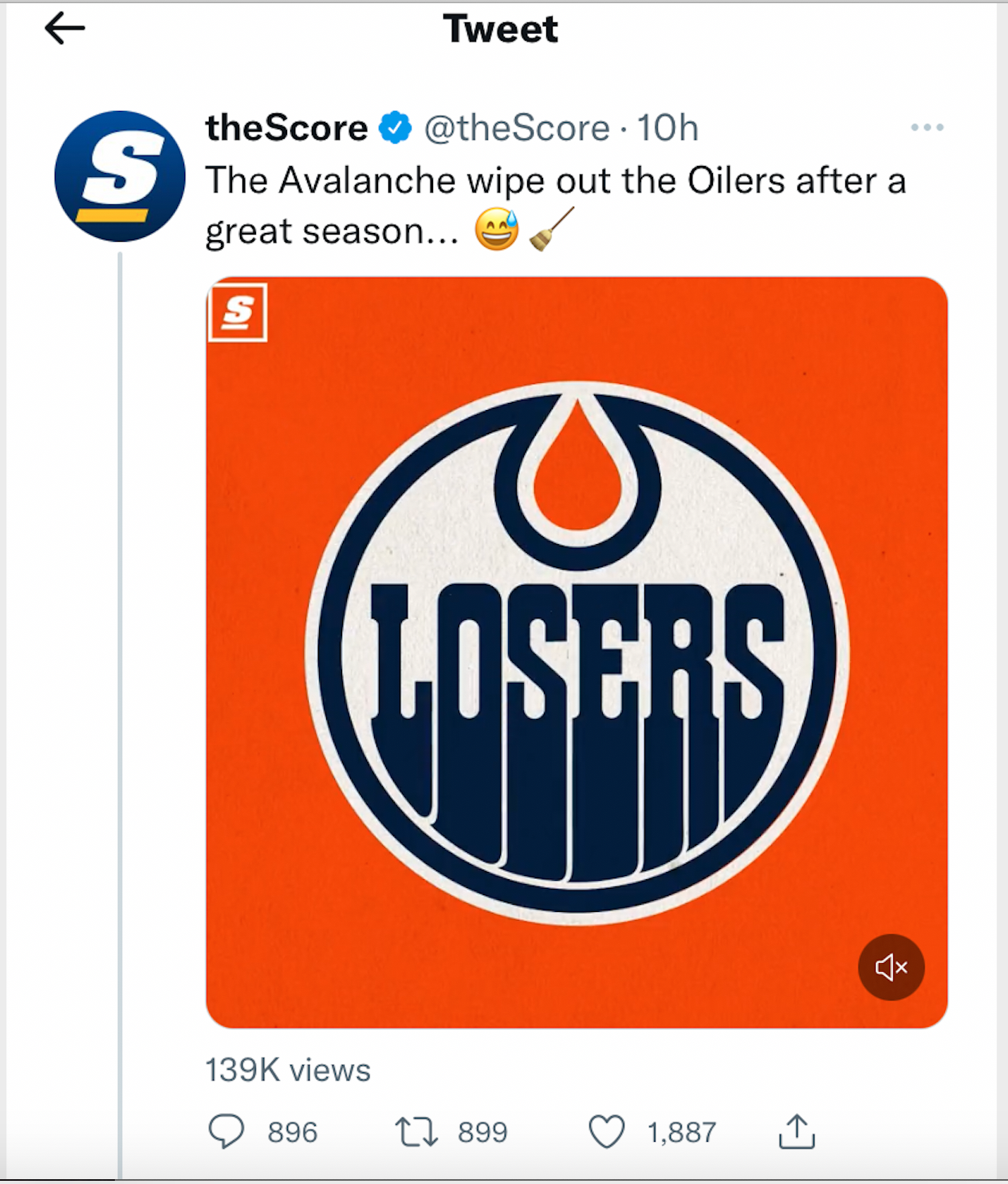Click the 10h timestamp
Screen dimensions: 1008x1184
(667, 128)
